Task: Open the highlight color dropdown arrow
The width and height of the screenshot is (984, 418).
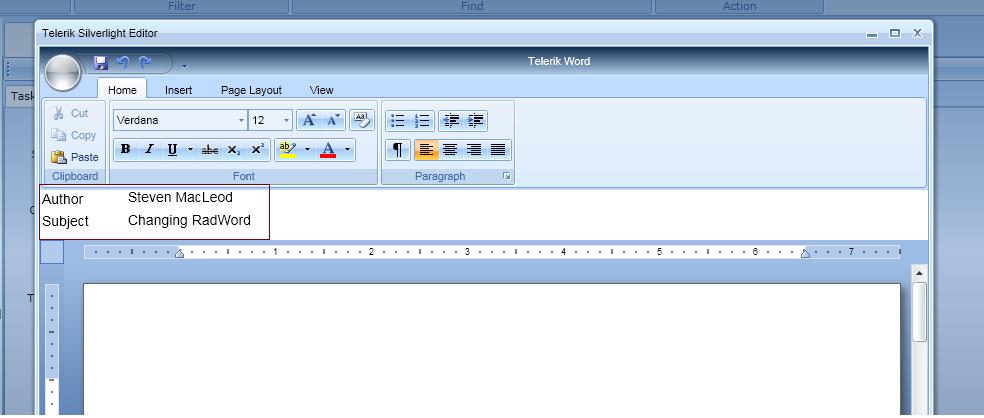Action: 308,150
